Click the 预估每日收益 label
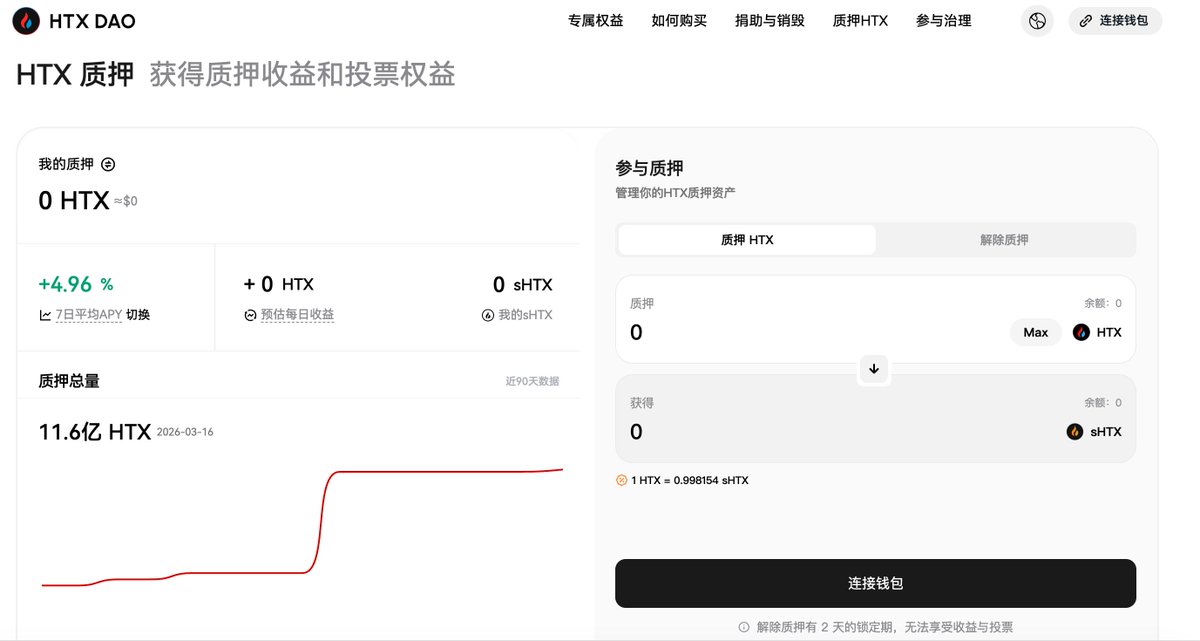1200x641 pixels. [x=297, y=315]
